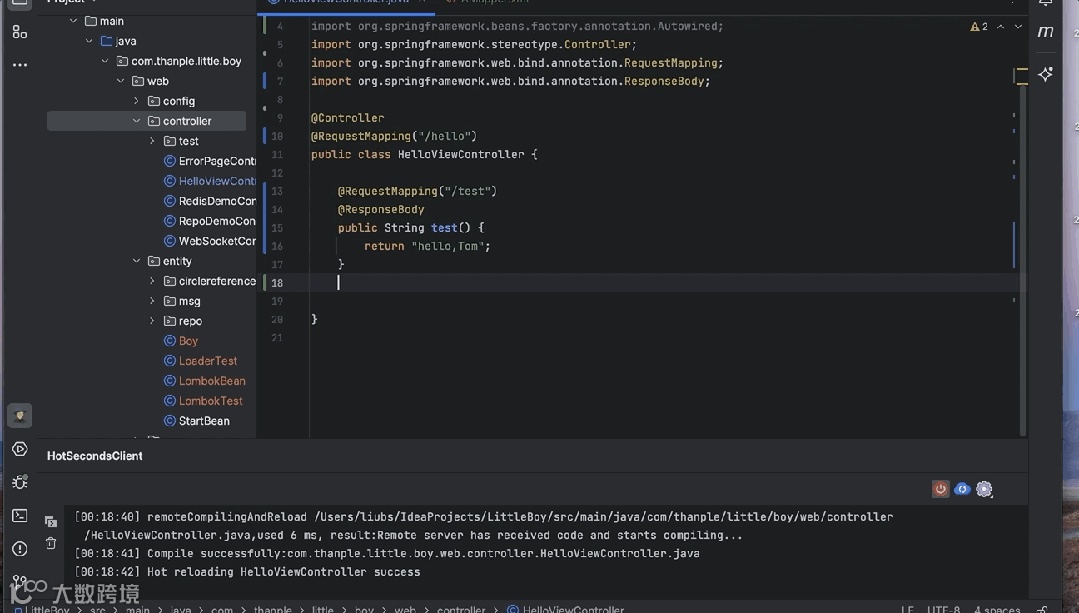Click HelloViewController class name in code

pyautogui.click(x=461, y=154)
